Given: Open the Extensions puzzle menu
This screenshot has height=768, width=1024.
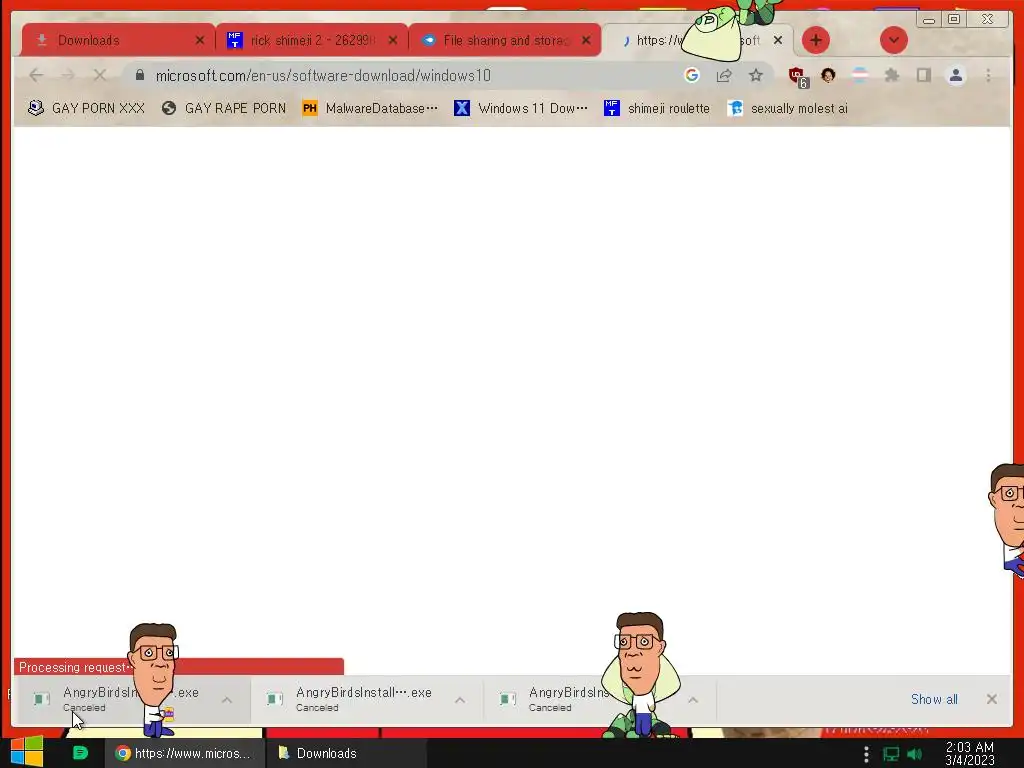Looking at the screenshot, I should pos(891,76).
